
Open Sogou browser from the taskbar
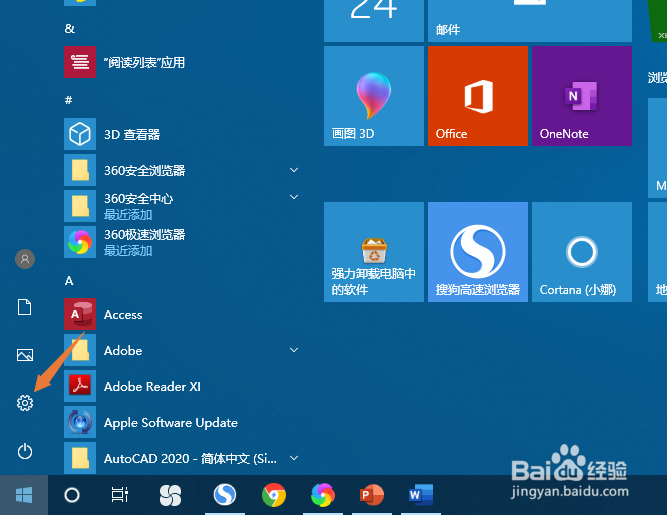pyautogui.click(x=225, y=495)
